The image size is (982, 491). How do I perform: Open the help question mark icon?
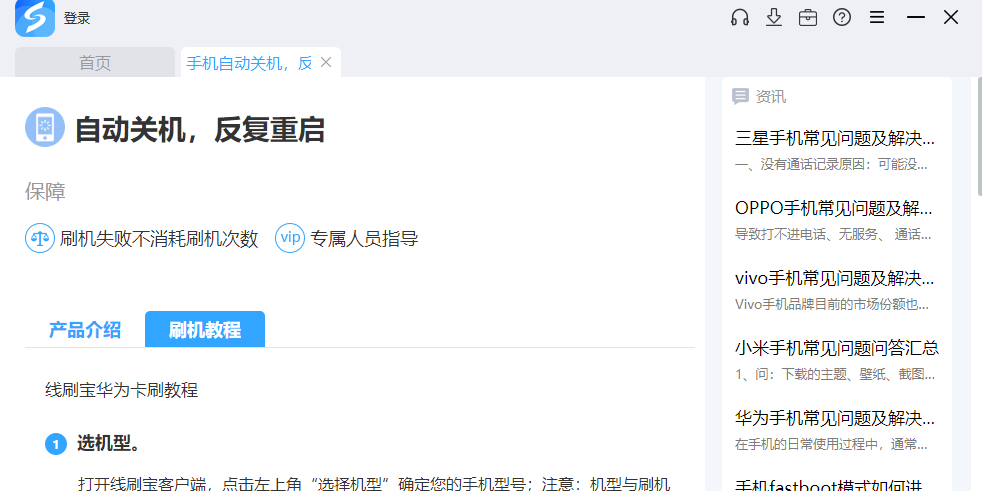pyautogui.click(x=842, y=18)
